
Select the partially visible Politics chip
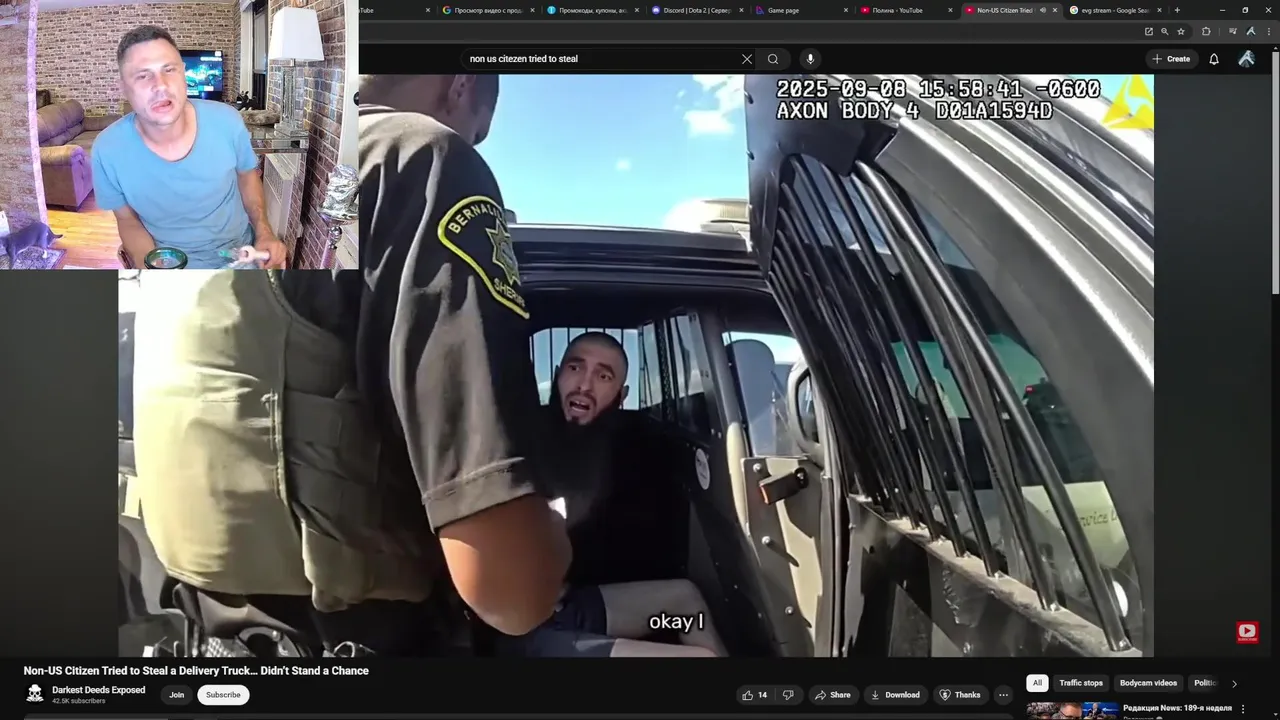(x=1204, y=683)
